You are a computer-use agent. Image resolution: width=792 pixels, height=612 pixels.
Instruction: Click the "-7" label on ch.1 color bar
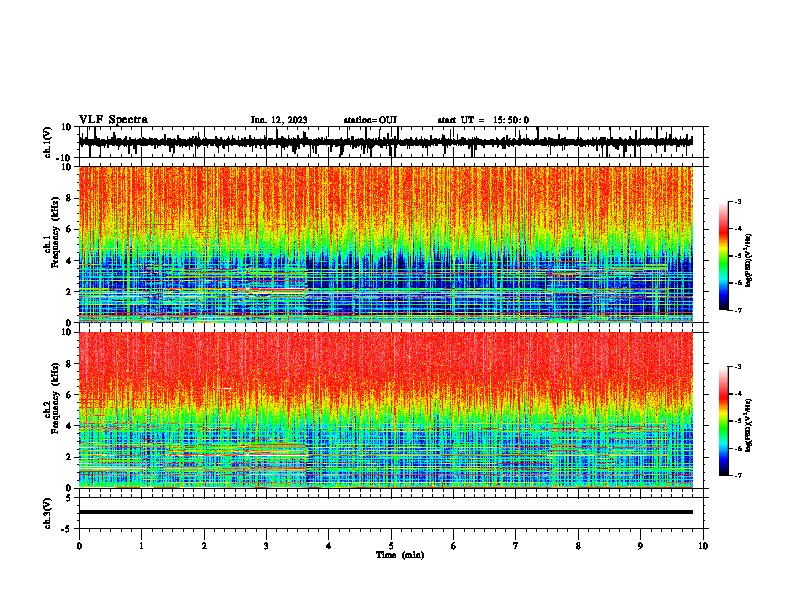pos(738,310)
